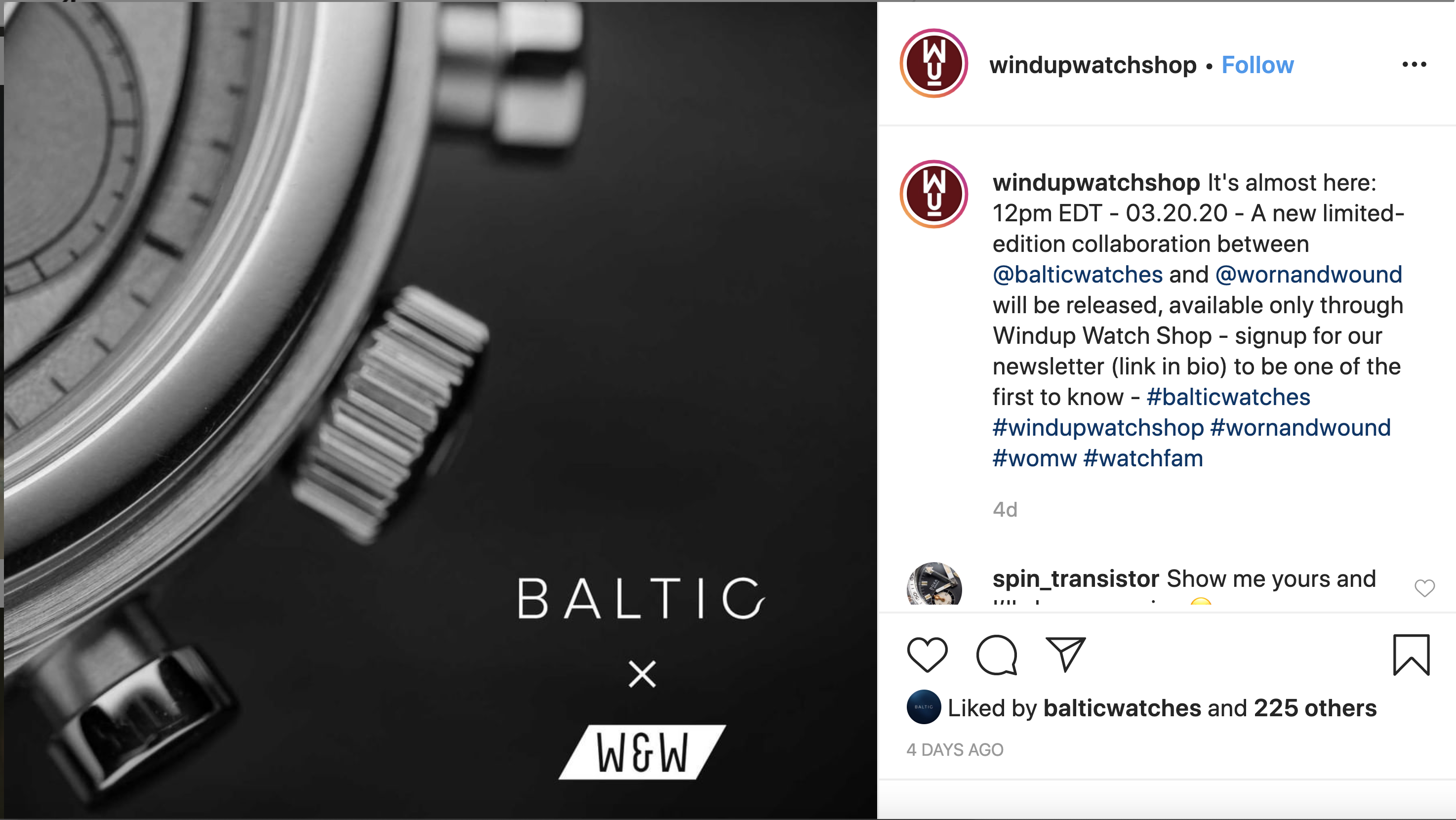Click the windupwatchshop header profile picture
Viewport: 1456px width, 820px height.
click(934, 63)
